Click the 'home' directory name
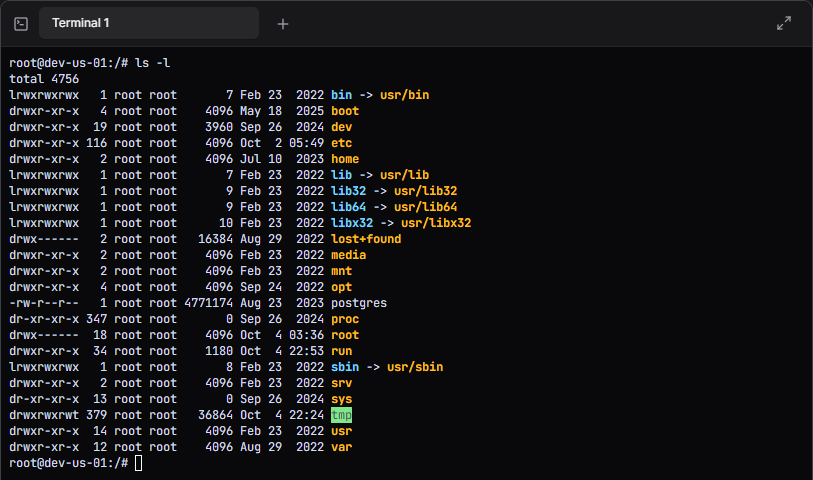Viewport: 813px width, 480px height. 345,159
